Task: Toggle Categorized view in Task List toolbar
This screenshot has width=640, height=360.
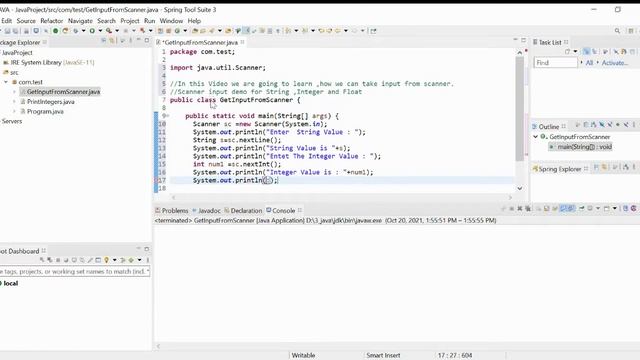Action: pos(586,51)
